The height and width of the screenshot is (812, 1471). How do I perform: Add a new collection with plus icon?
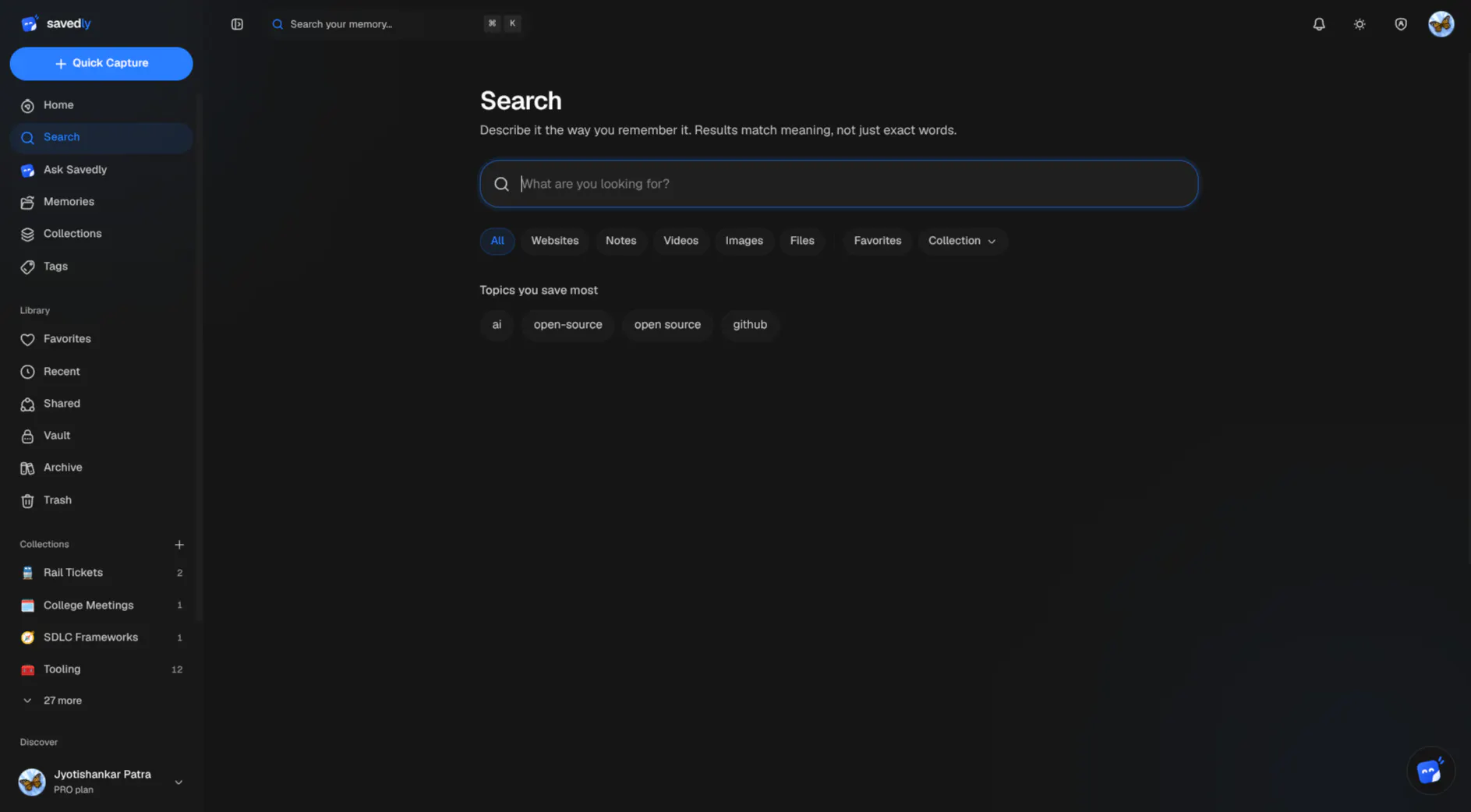[x=179, y=544]
